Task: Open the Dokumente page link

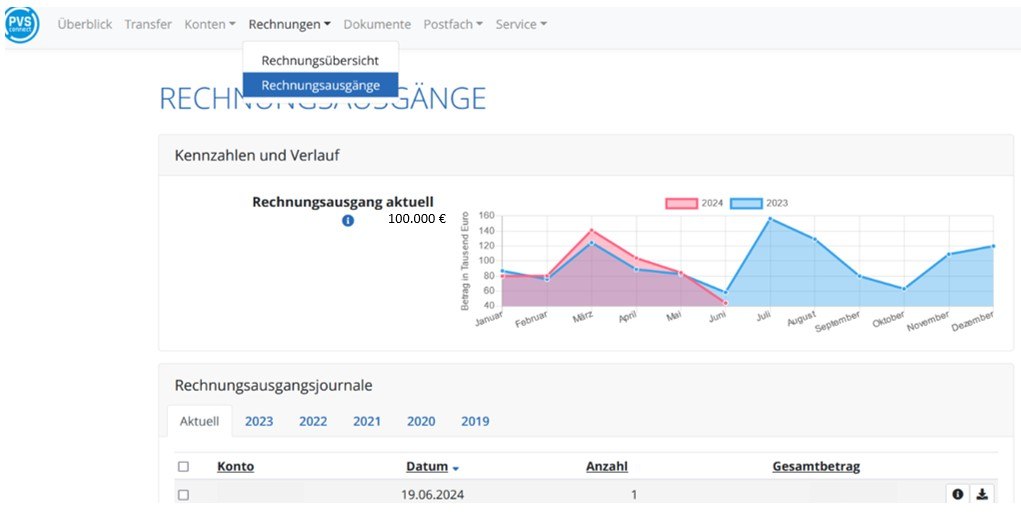Action: tap(377, 24)
